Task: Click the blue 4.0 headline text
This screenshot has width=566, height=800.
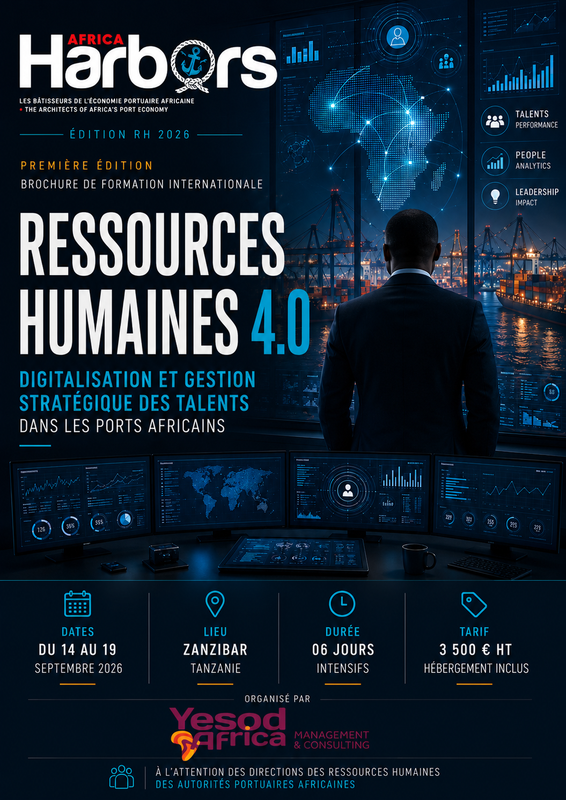Action: click(x=280, y=322)
